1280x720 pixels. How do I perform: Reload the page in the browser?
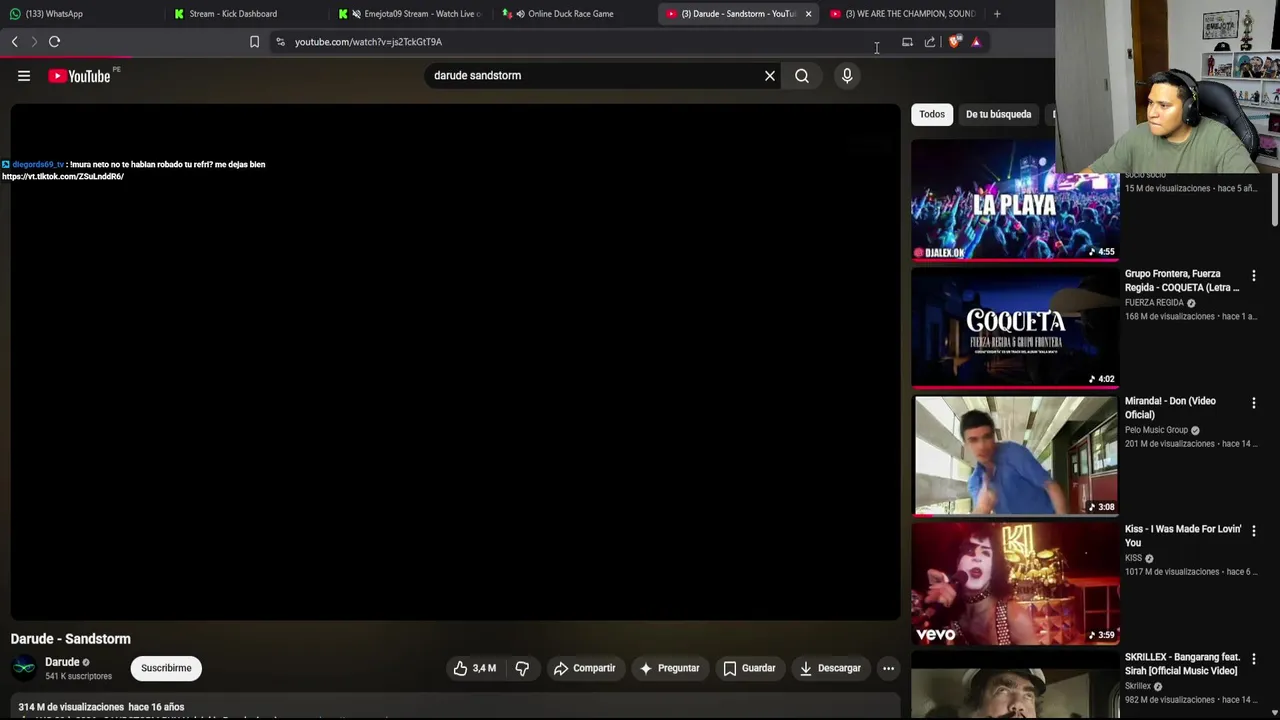tap(54, 42)
